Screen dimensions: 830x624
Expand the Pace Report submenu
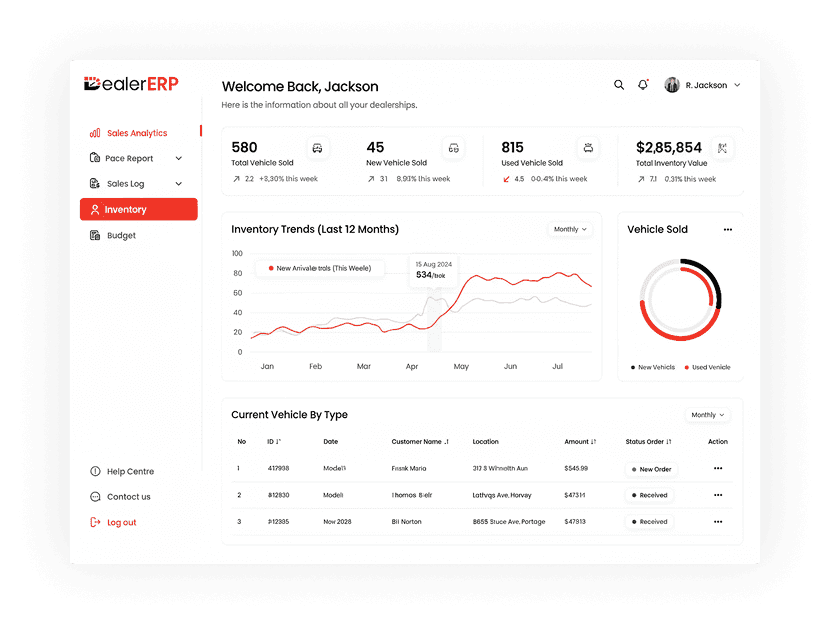[x=179, y=158]
